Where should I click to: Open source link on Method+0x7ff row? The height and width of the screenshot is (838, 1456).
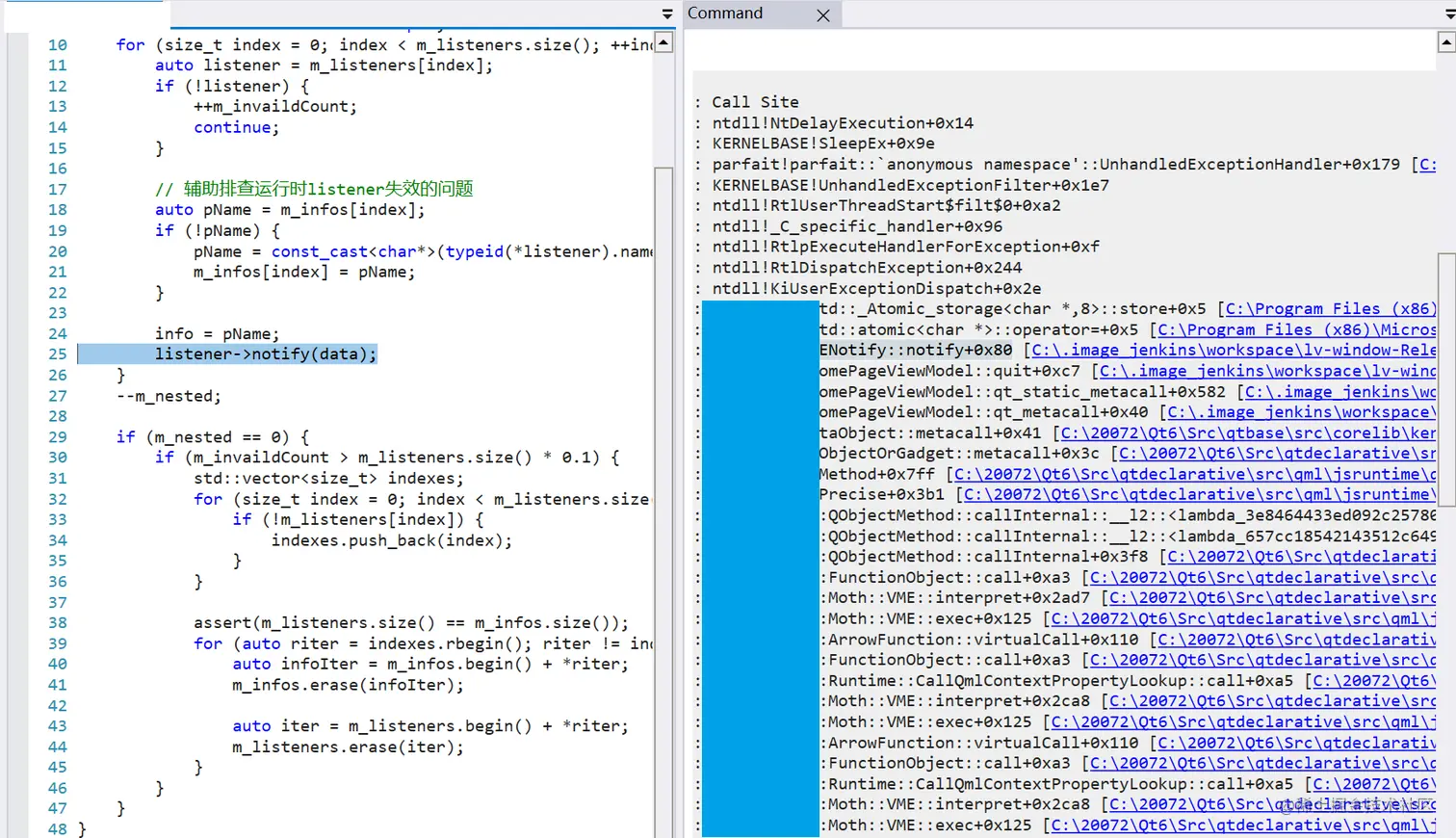tap(1195, 474)
